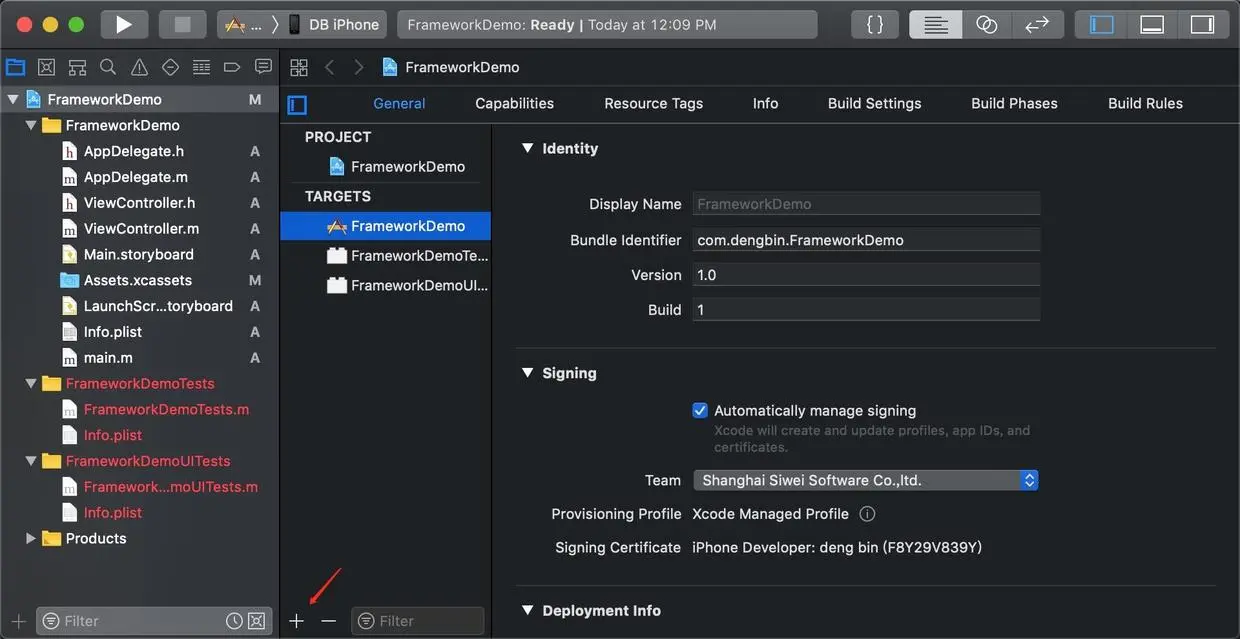
Task: Remove selected target with minus button
Action: (329, 621)
